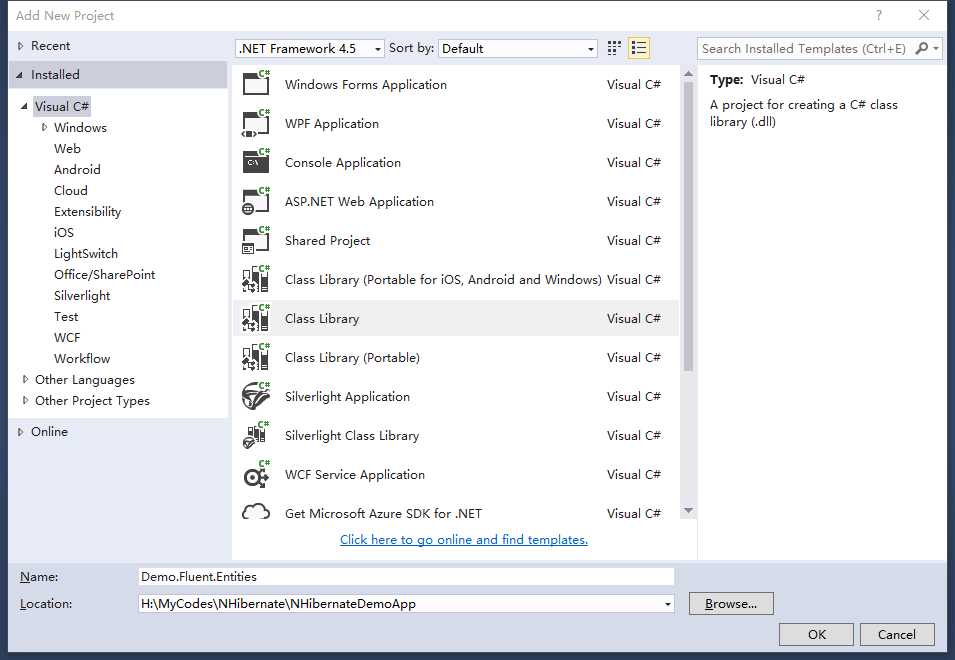955x660 pixels.
Task: Expand the Windows tree node
Action: tap(44, 127)
